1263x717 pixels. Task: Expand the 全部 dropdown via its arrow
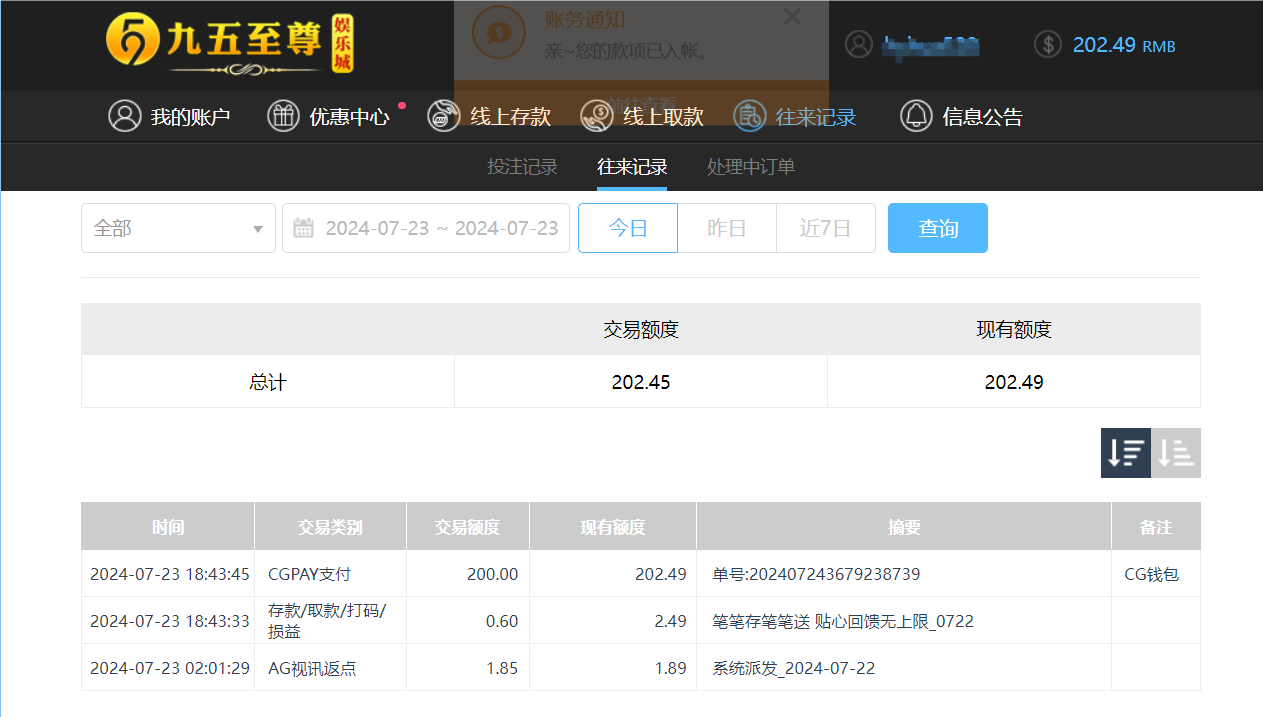[x=259, y=228]
